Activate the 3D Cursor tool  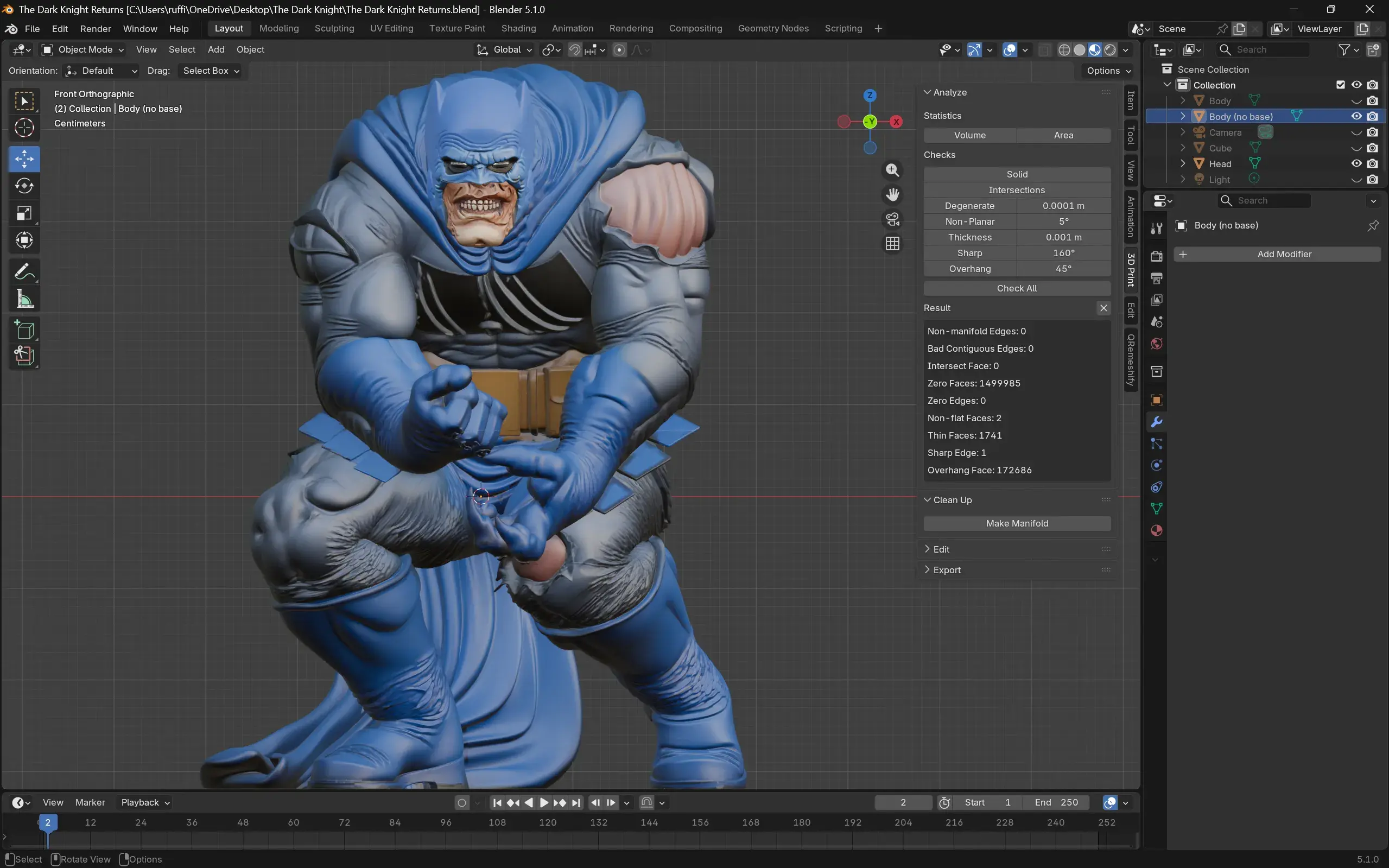(24, 128)
